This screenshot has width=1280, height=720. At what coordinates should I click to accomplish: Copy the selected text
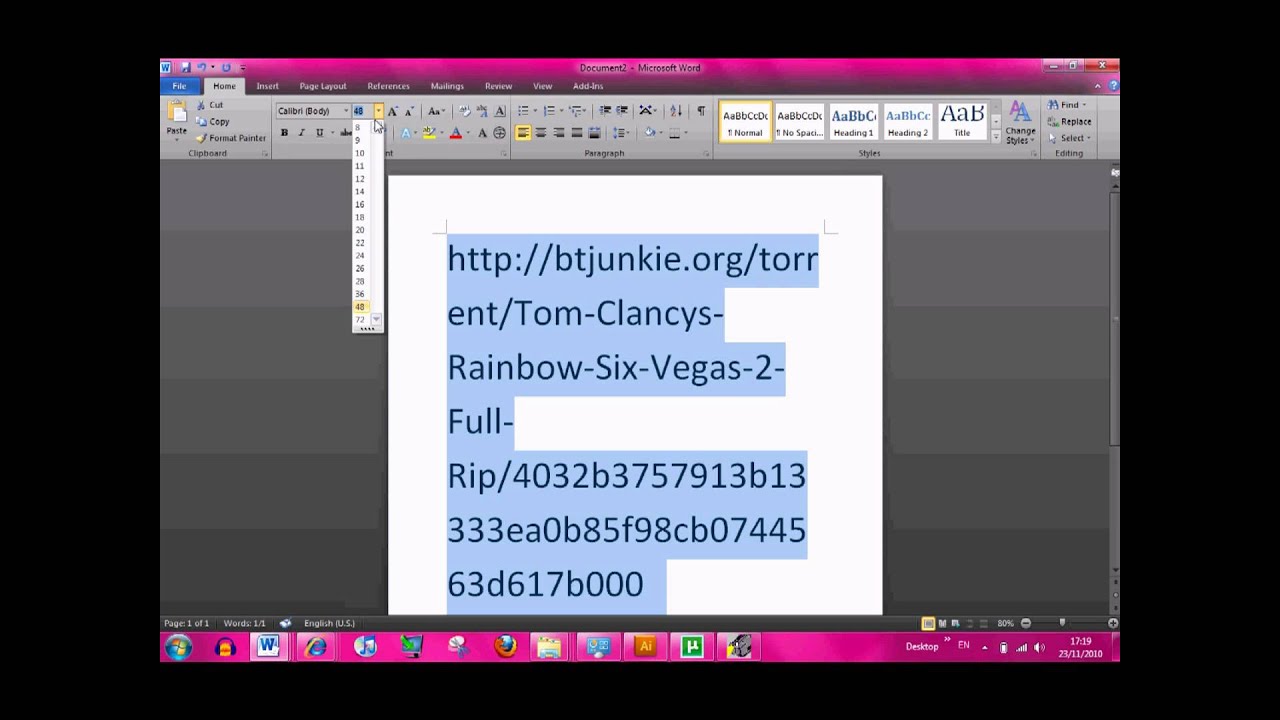coord(212,121)
